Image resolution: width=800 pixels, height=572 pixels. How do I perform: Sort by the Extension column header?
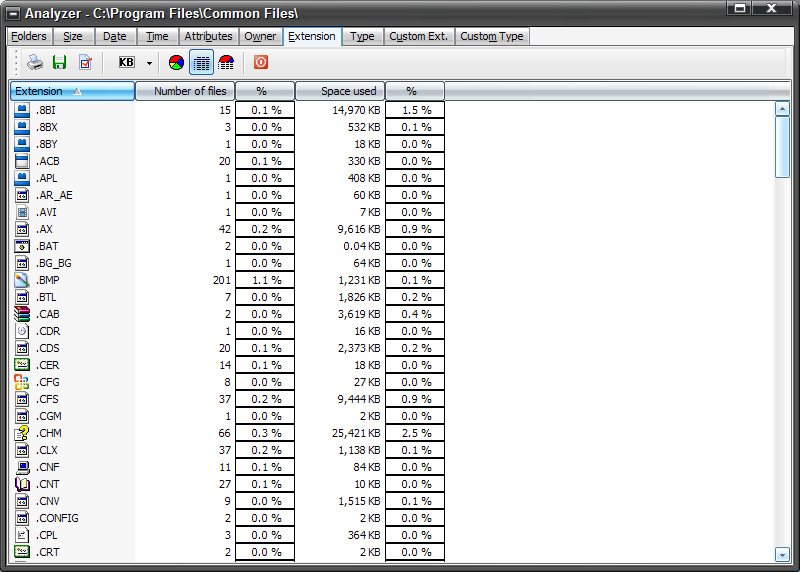(x=72, y=91)
